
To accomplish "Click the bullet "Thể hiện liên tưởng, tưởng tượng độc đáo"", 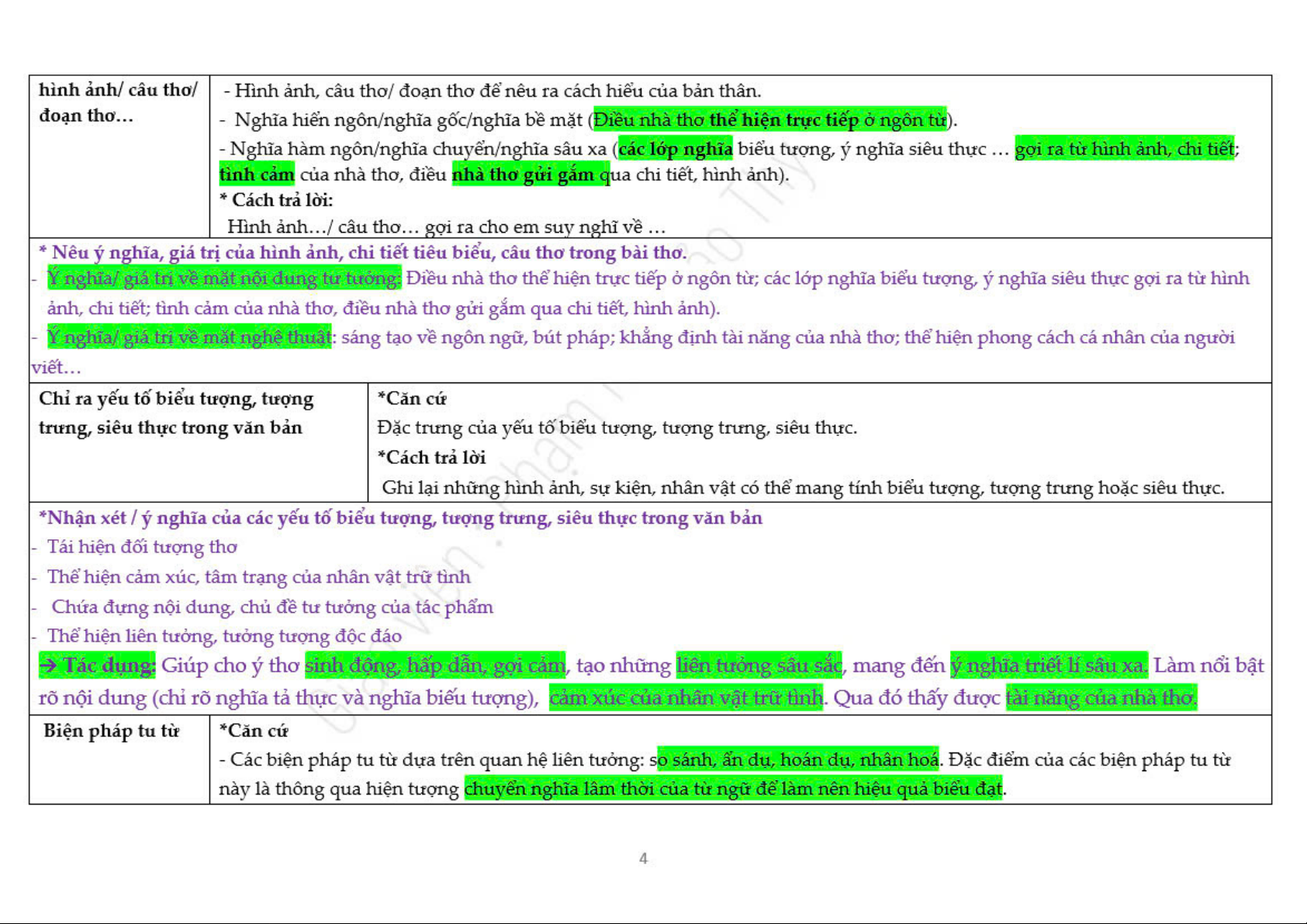I will 224,636.
